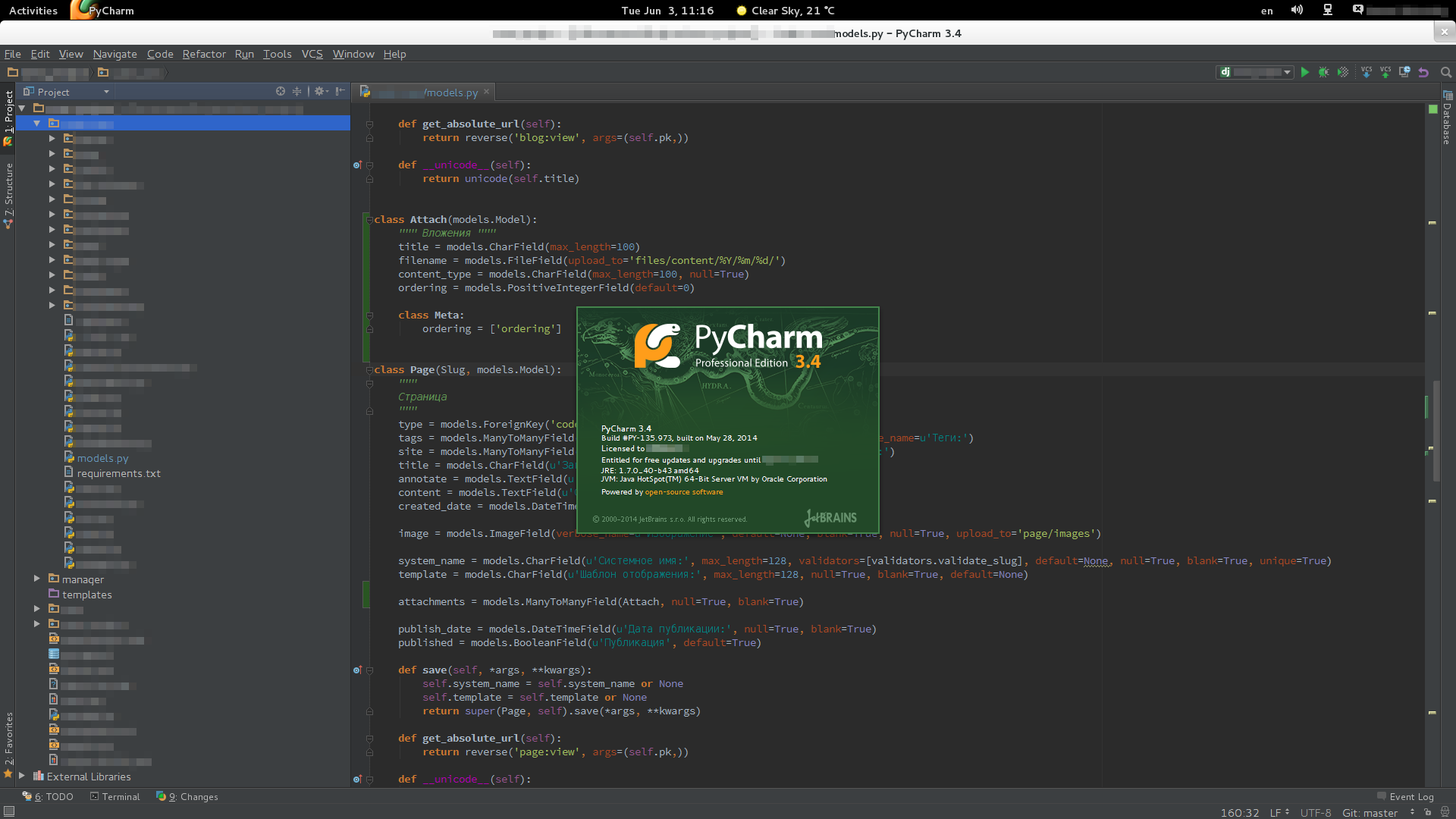Image resolution: width=1456 pixels, height=819 pixels.
Task: Toggle tool window buttons in status bar corner
Action: [x=9, y=811]
